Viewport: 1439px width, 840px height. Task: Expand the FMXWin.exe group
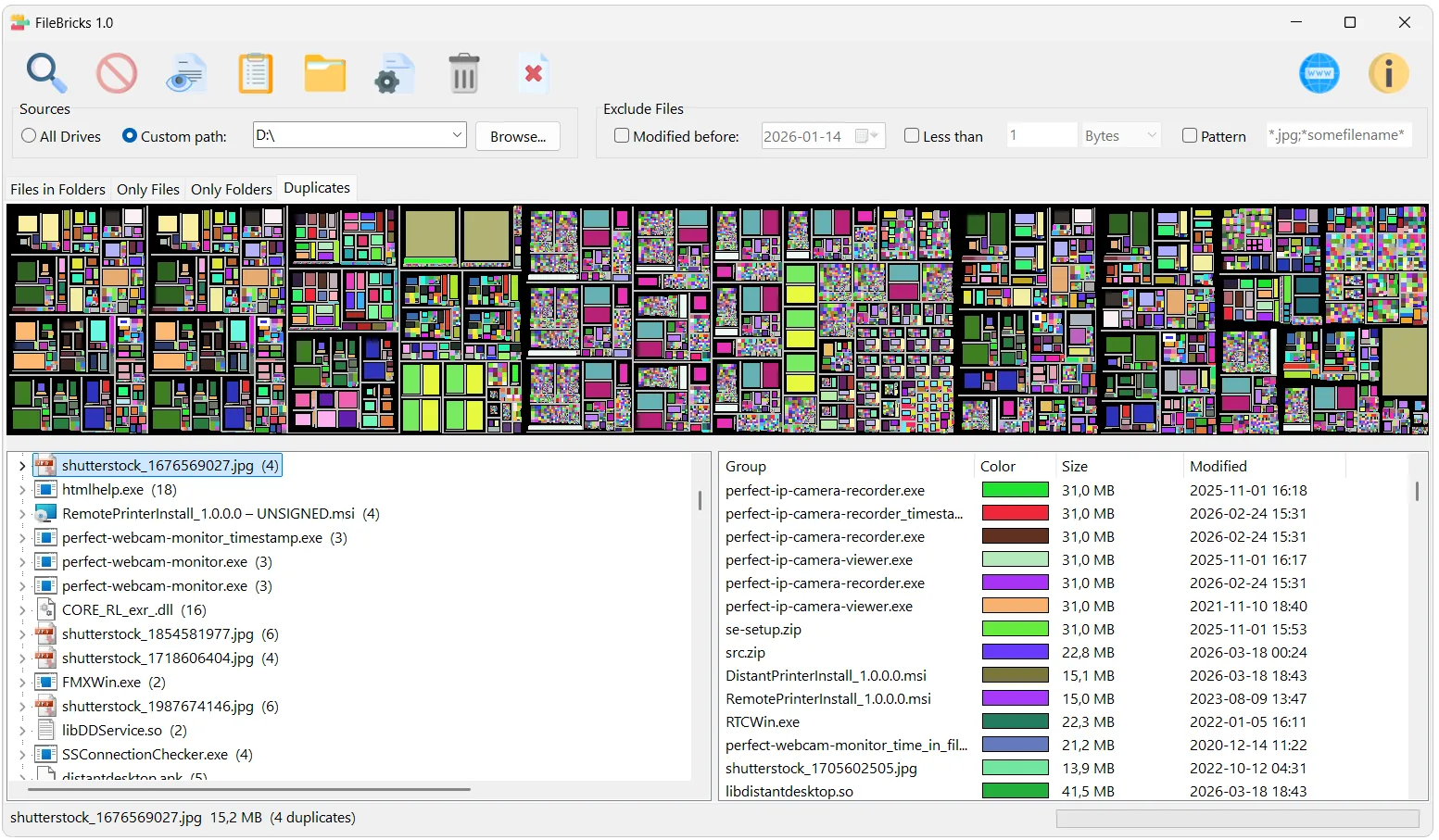(x=22, y=683)
